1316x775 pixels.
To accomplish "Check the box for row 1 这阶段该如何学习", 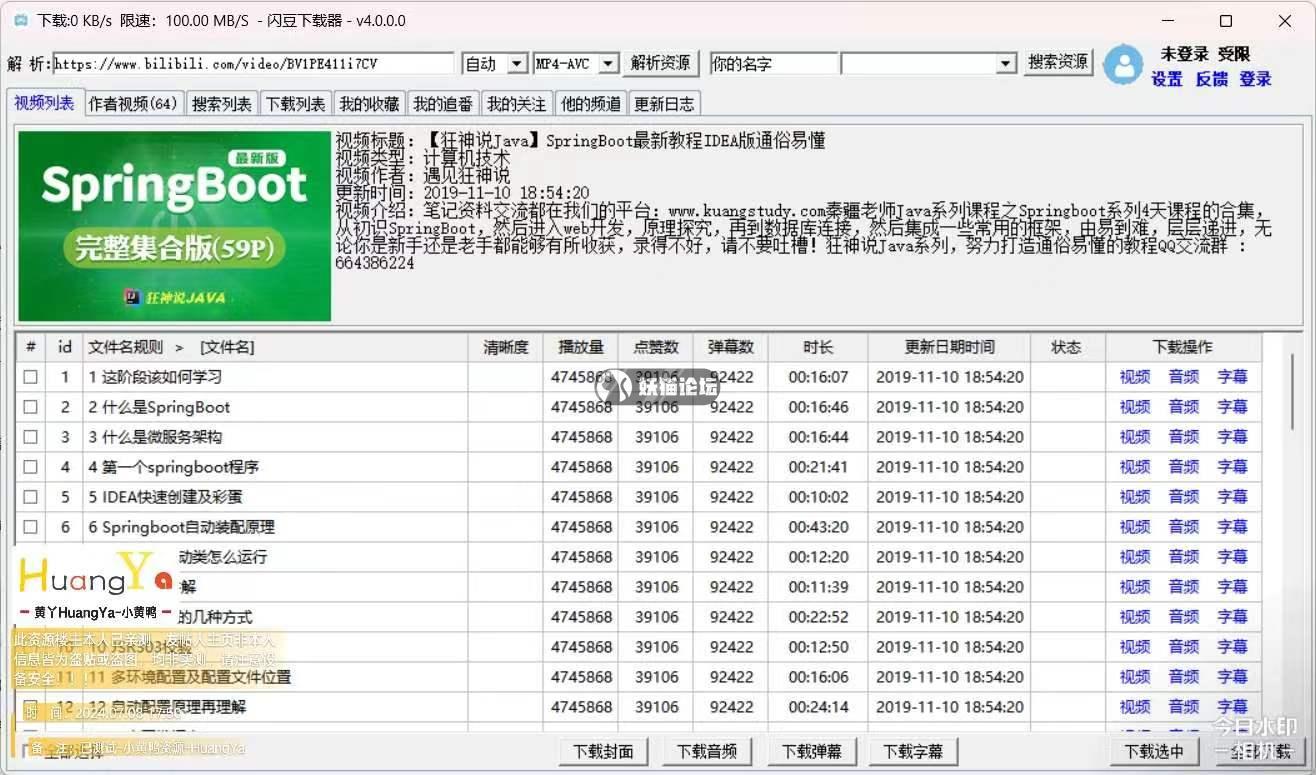I will coord(31,377).
